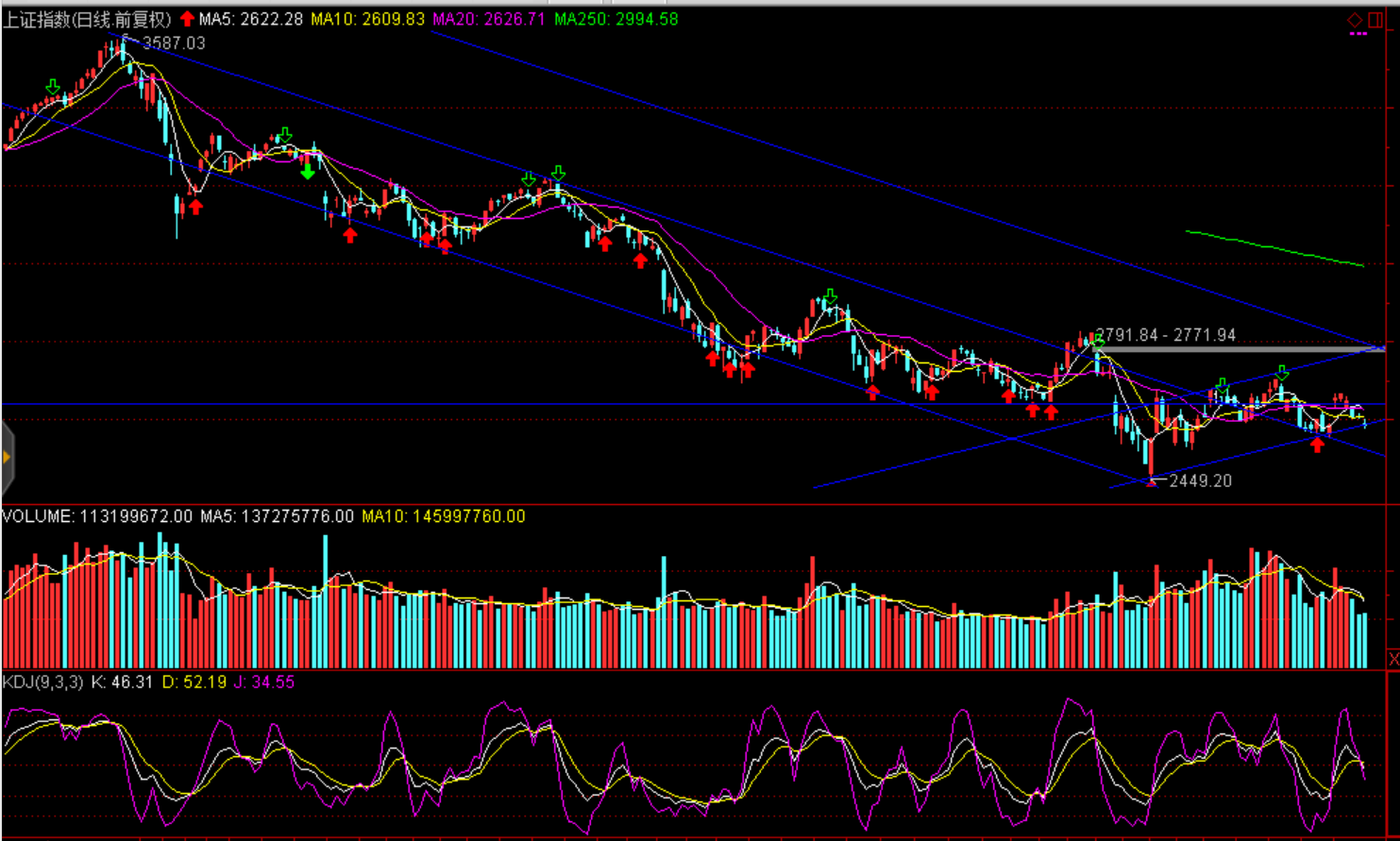Expand the left side panel arrow handle

(x=7, y=458)
